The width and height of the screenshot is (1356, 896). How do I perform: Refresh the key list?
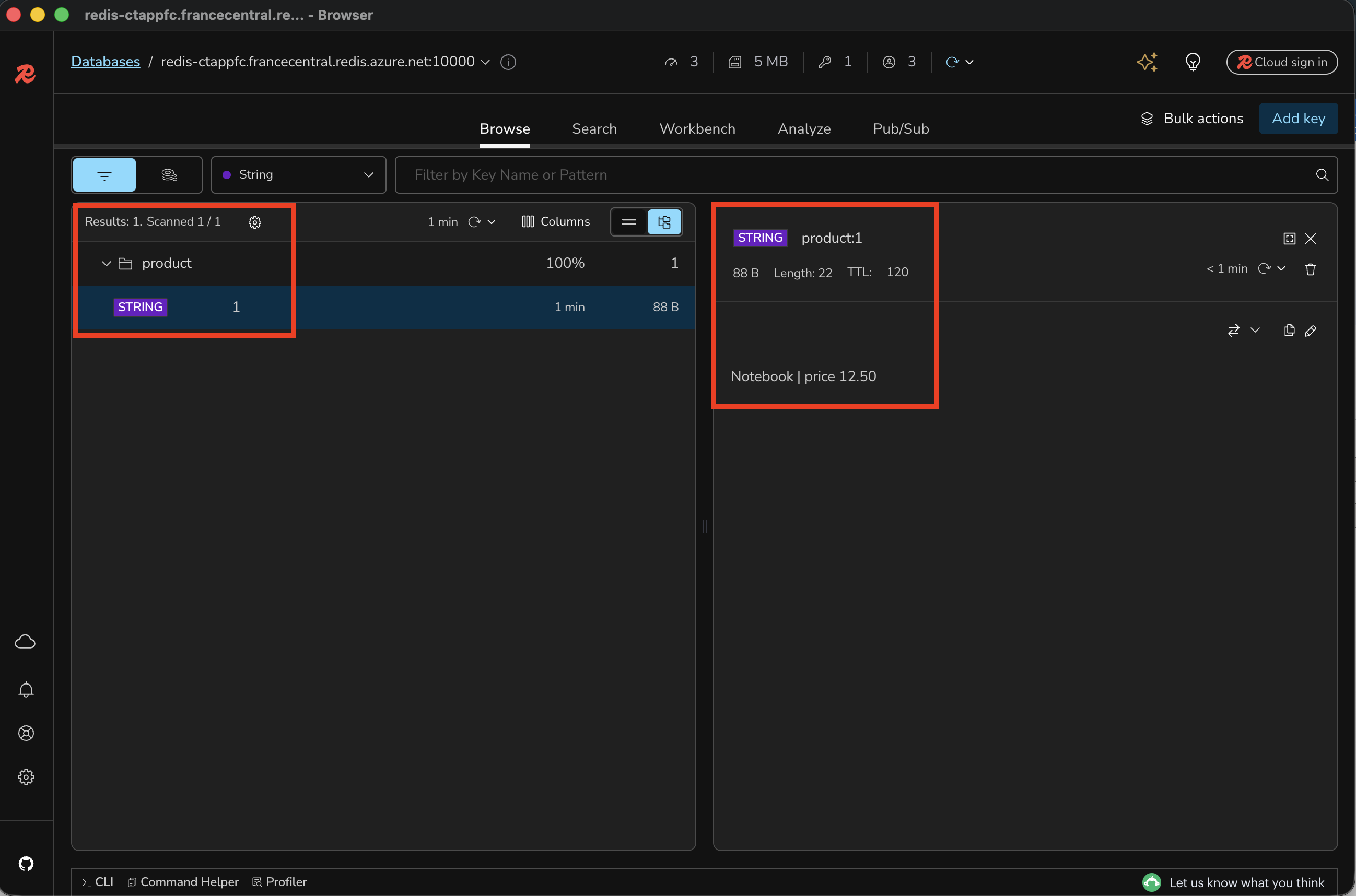pos(474,222)
